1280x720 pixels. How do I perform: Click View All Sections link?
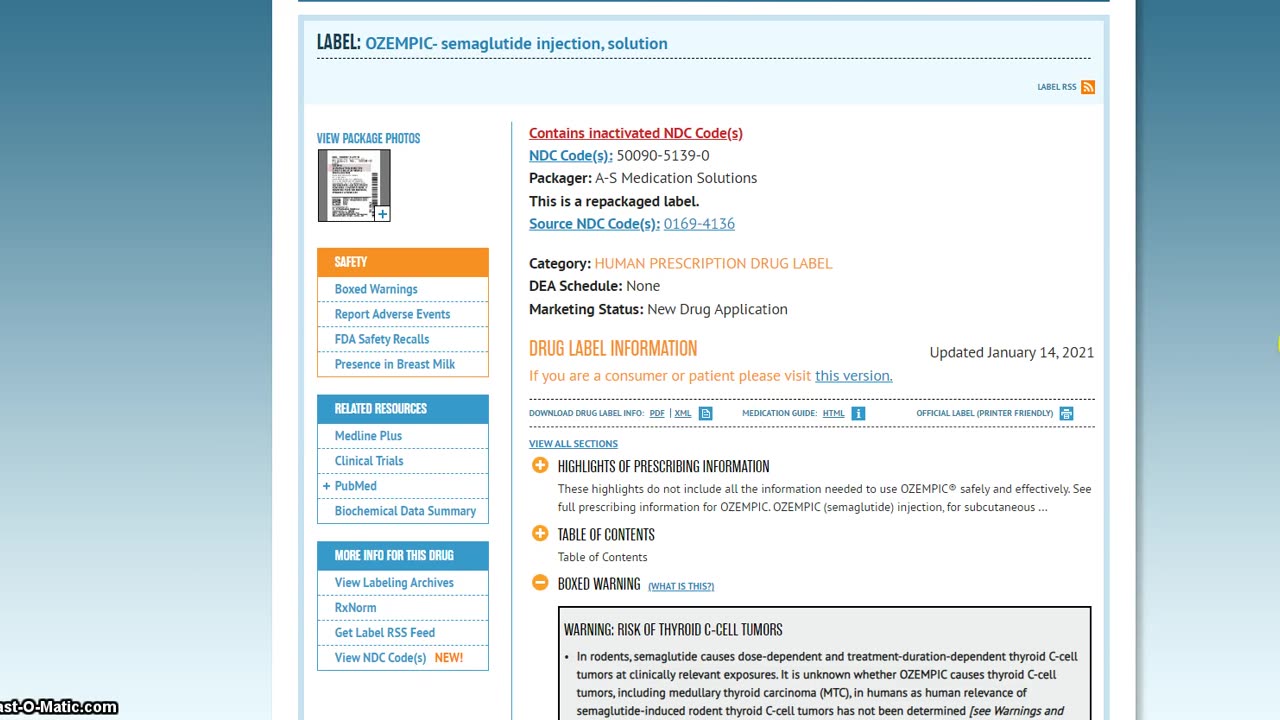pyautogui.click(x=573, y=444)
